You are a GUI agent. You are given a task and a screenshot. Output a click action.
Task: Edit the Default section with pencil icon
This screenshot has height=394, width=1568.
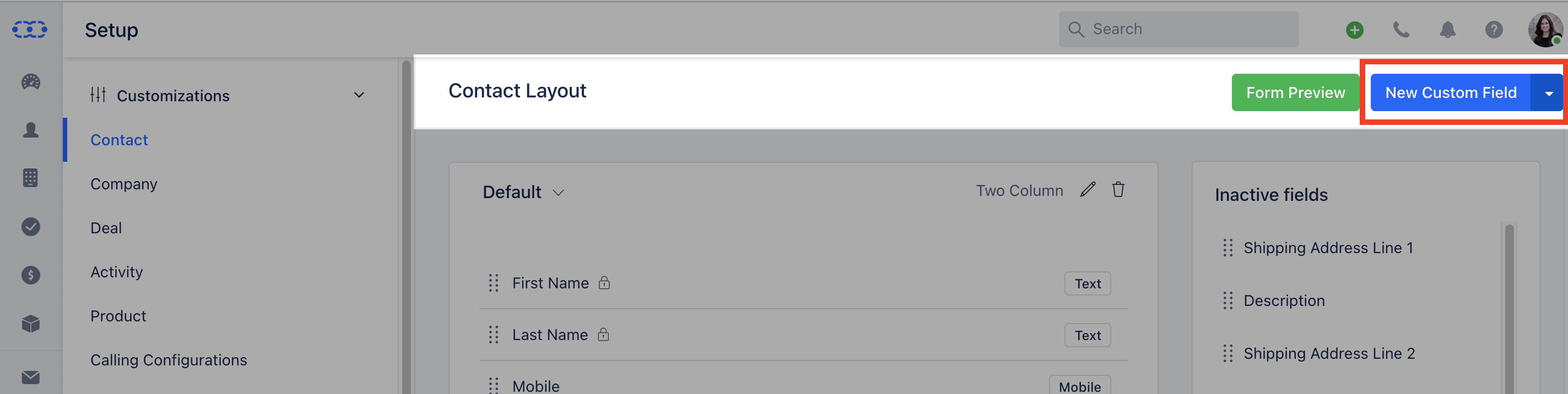click(1088, 190)
